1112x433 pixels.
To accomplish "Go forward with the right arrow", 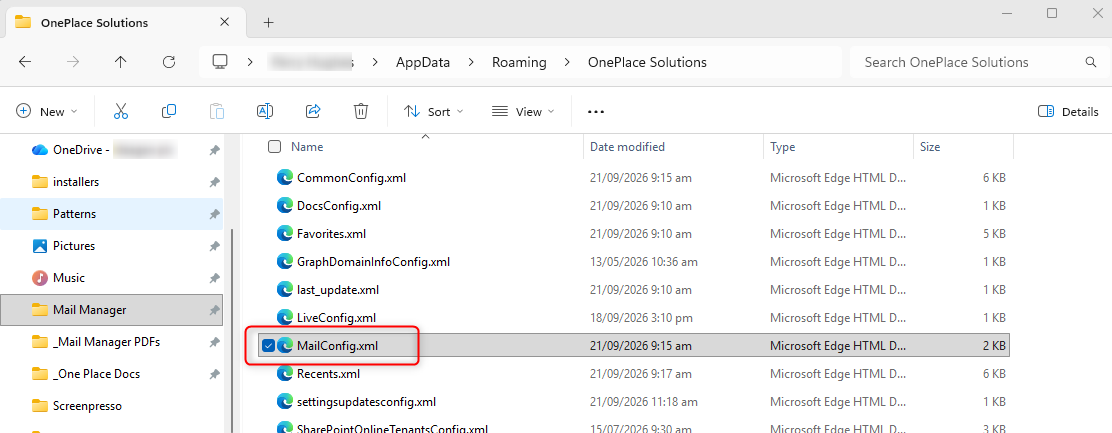I will pos(73,62).
